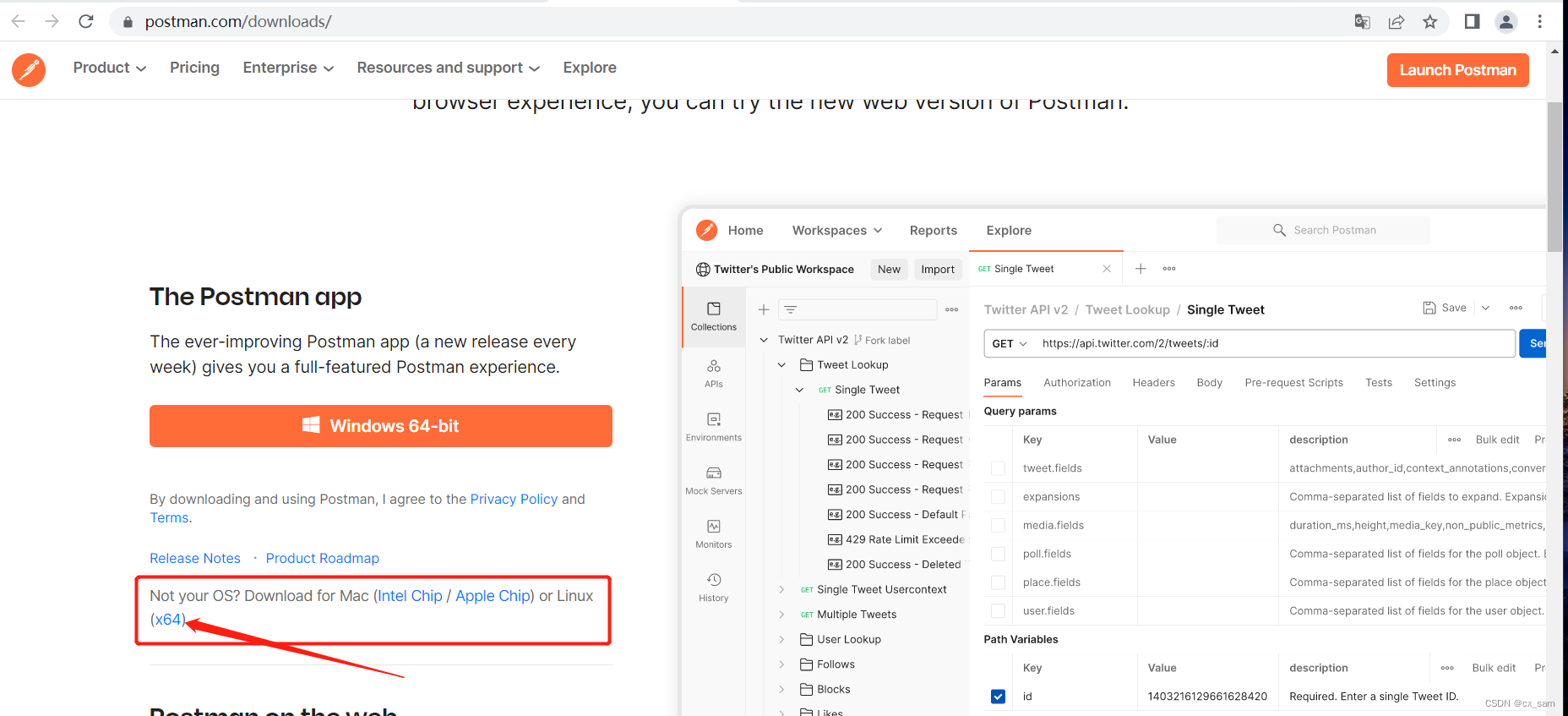The height and width of the screenshot is (716, 1568).
Task: Download the Mac Intel Chip version
Action: tap(410, 596)
